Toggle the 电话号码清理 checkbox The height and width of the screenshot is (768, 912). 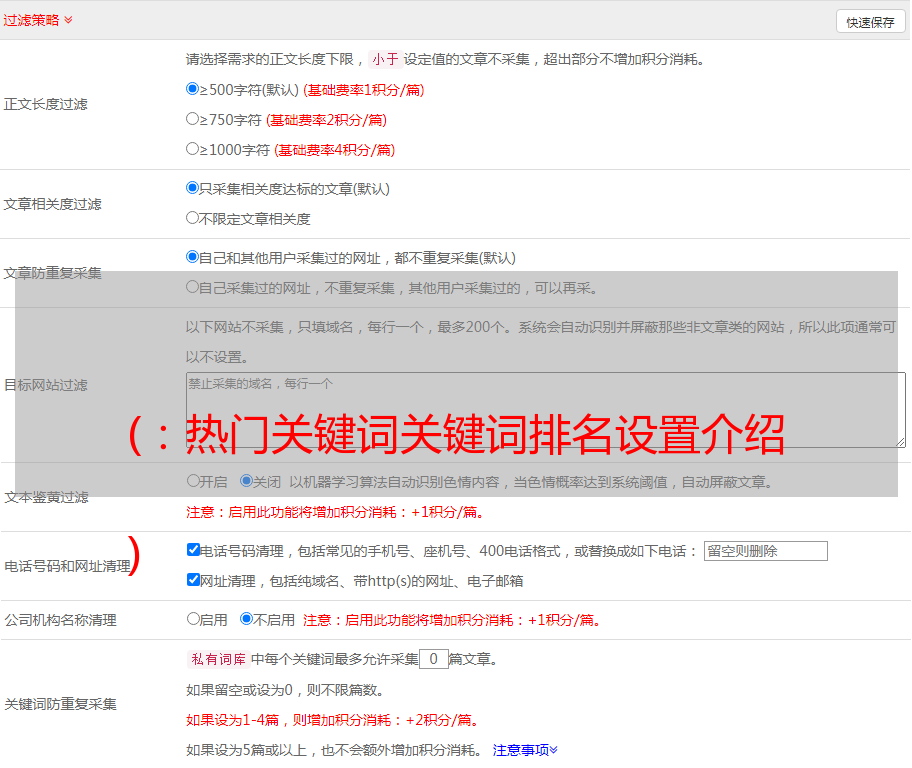click(193, 550)
